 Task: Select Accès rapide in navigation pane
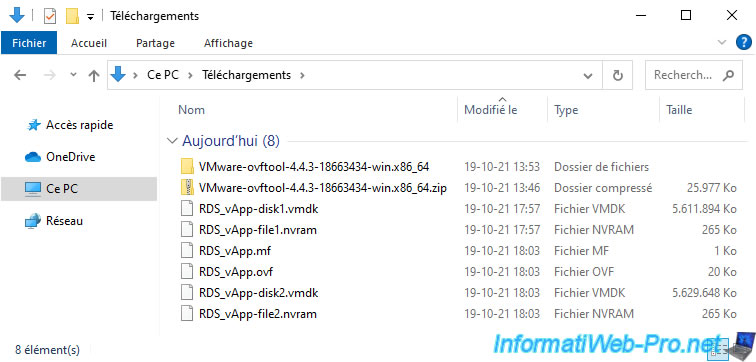point(80,125)
